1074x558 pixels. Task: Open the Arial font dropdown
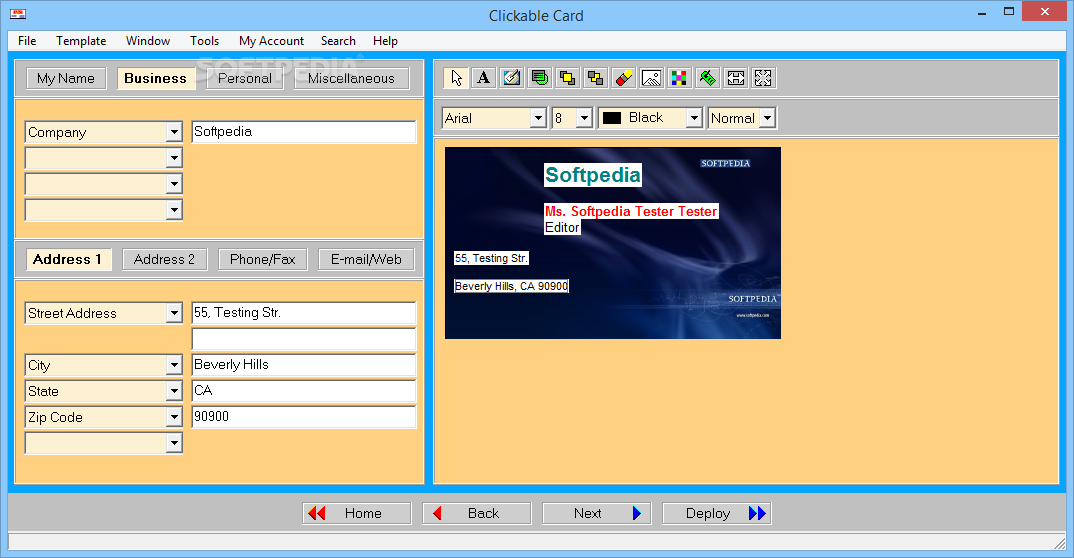[x=538, y=118]
